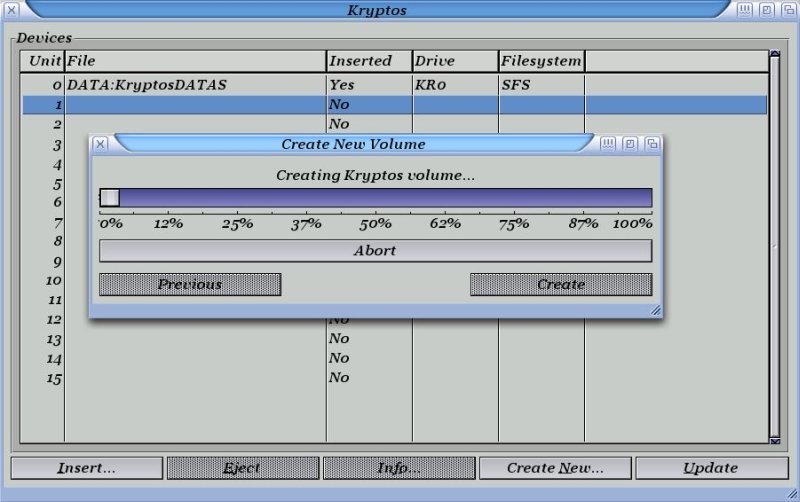Screen dimensions: 800x502
Task: Click rightmost gadget of Create New Volume dialog
Action: [651, 144]
